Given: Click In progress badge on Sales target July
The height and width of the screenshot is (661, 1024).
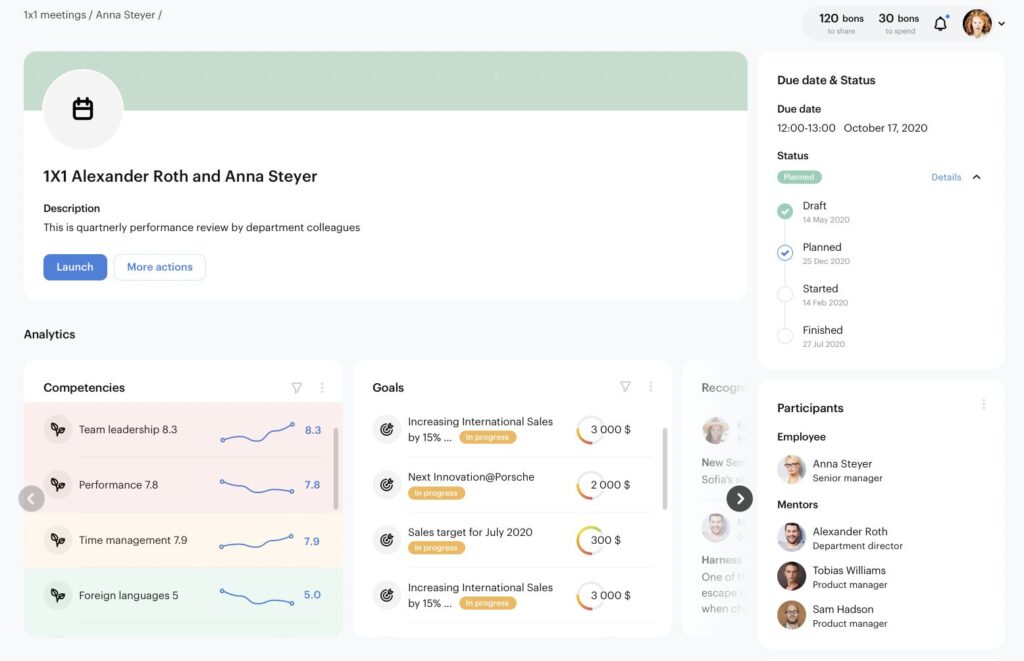Looking at the screenshot, I should coord(436,548).
